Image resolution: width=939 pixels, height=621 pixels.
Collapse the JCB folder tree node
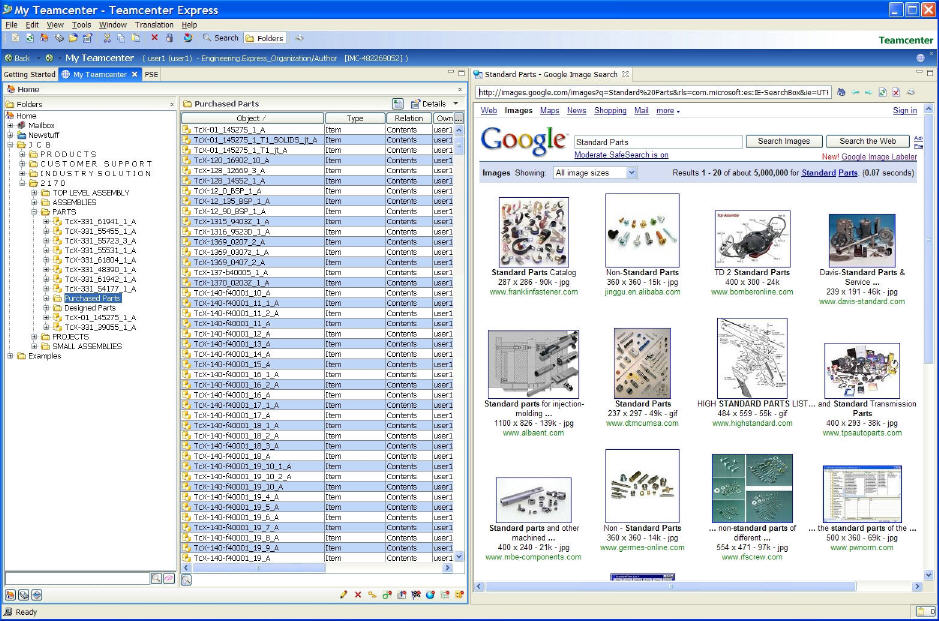tap(10, 145)
